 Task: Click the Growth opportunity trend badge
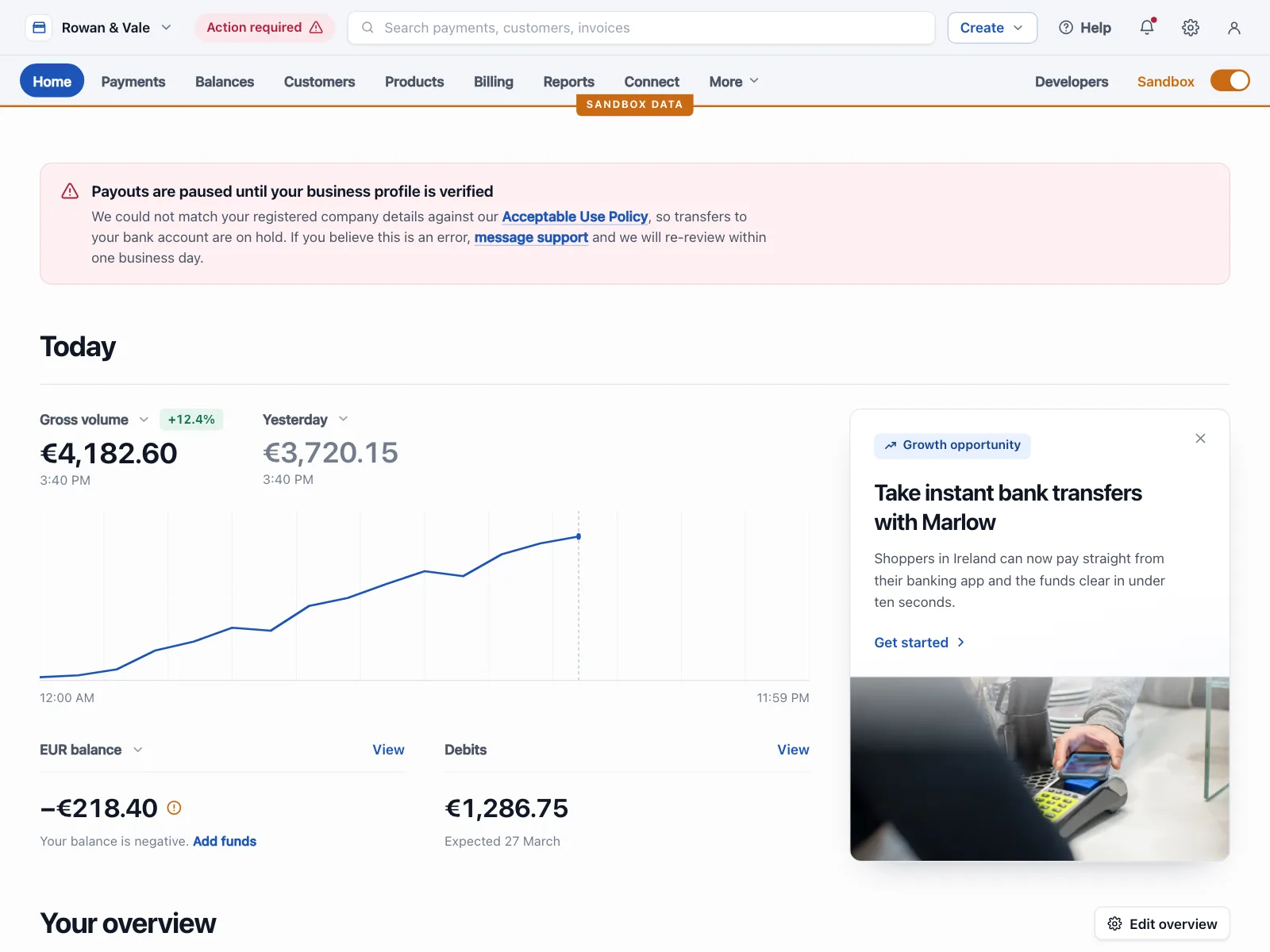point(952,445)
